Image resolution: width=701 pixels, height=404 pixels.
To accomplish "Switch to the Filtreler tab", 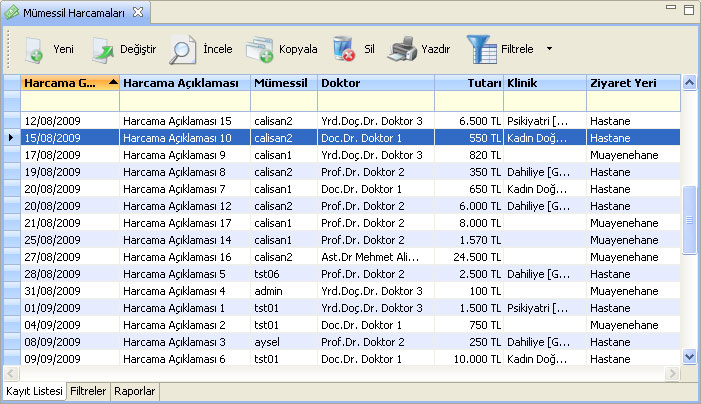I will coord(88,391).
